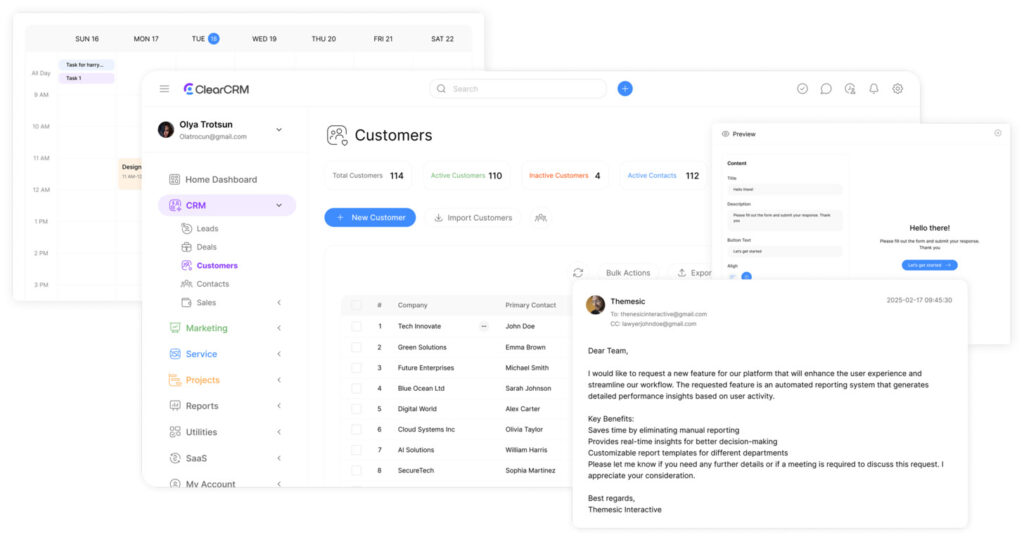The width and height of the screenshot is (1024, 537).
Task: Click the checkmark tasks icon in header
Action: (802, 89)
